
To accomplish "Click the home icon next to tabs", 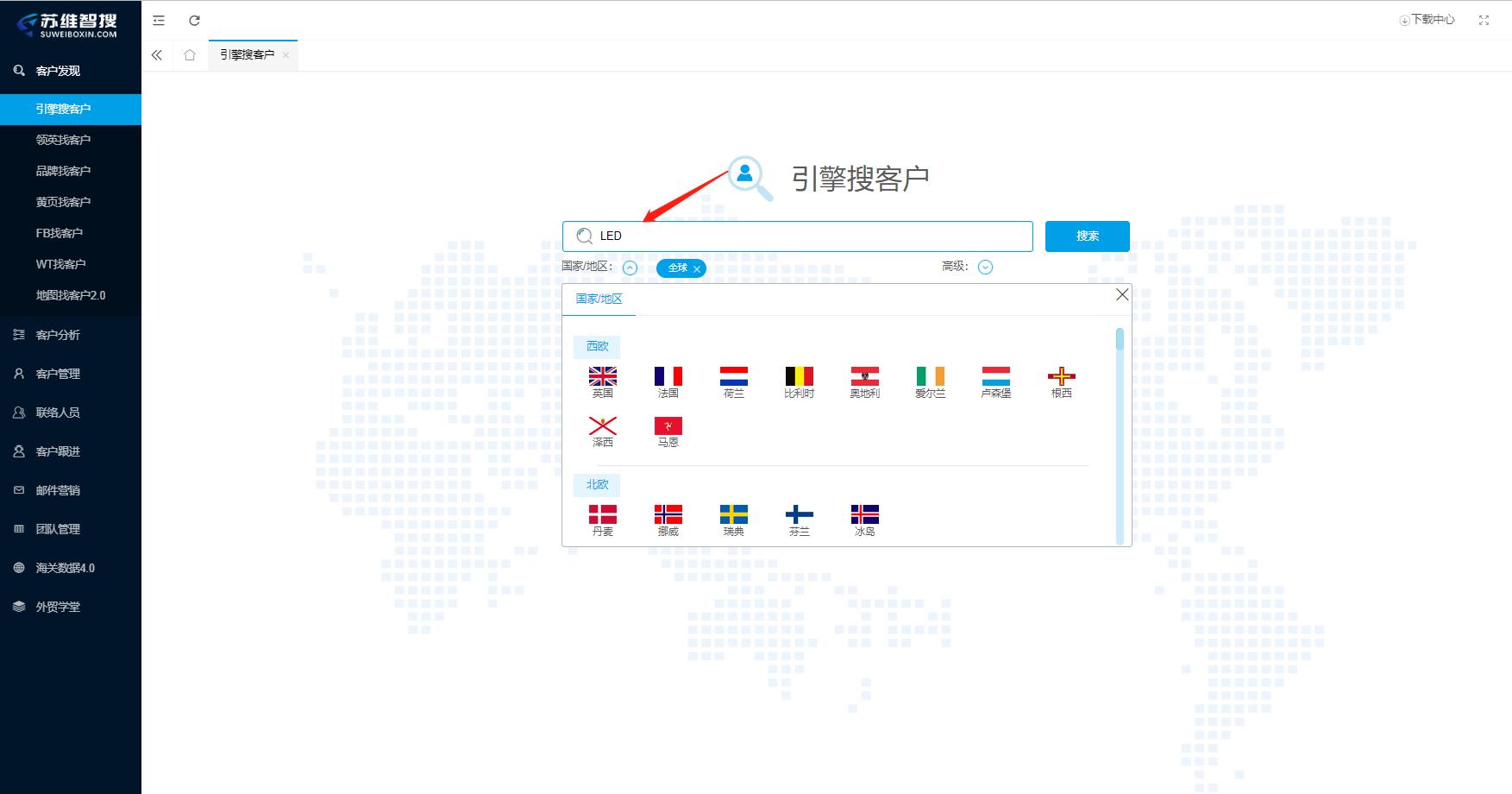I will point(190,54).
